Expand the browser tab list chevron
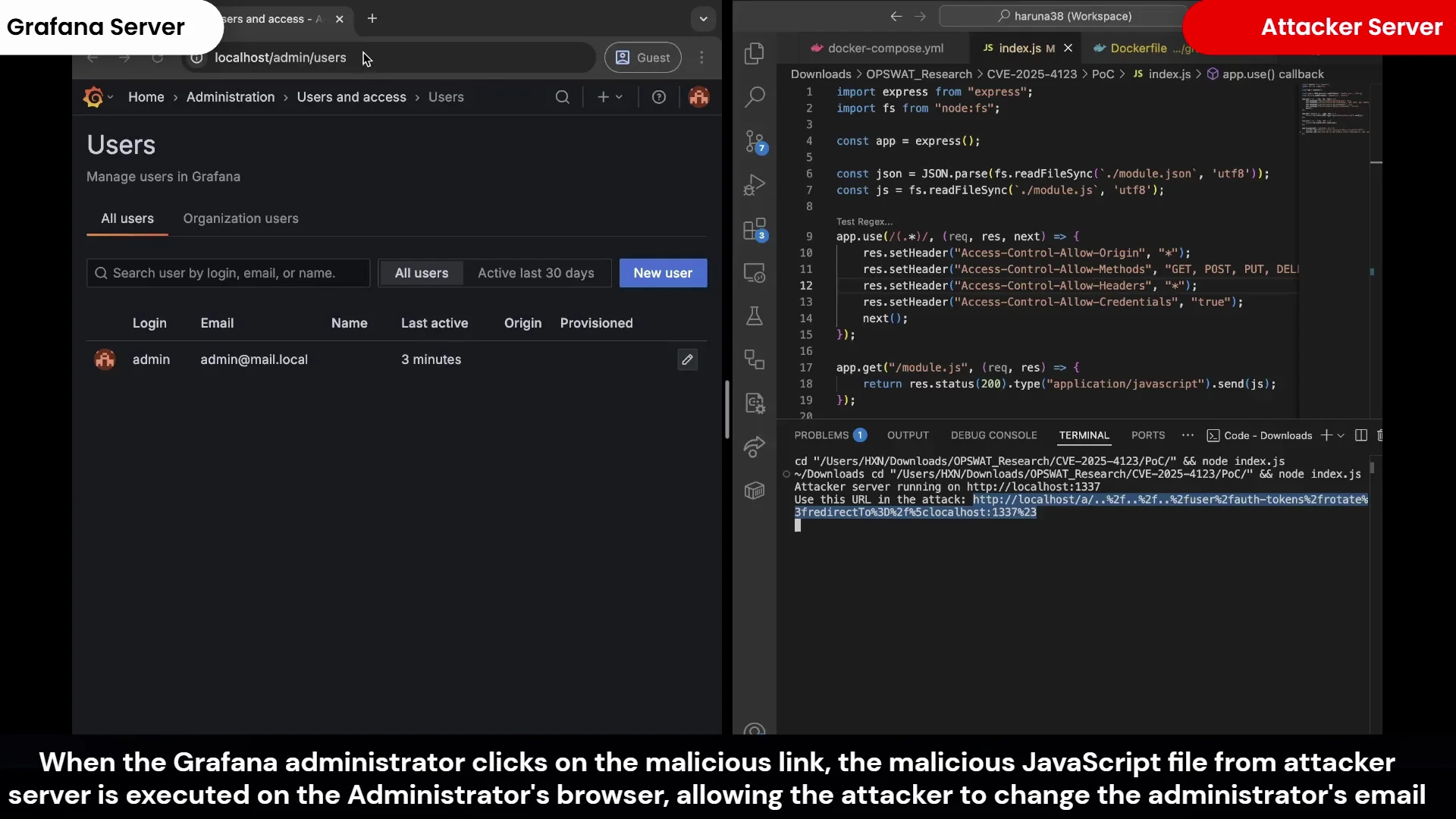This screenshot has height=819, width=1456. [703, 19]
